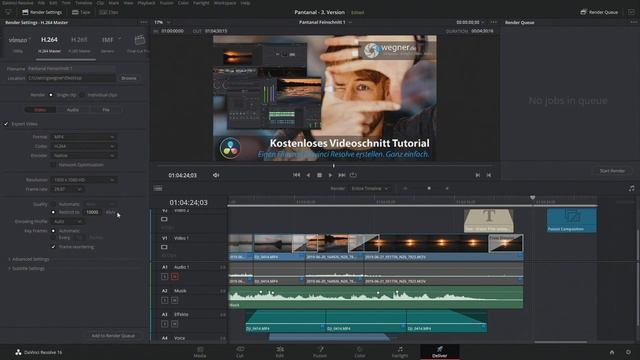Enable Network Optimization checkbox
The width and height of the screenshot is (640, 360).
[x=53, y=165]
